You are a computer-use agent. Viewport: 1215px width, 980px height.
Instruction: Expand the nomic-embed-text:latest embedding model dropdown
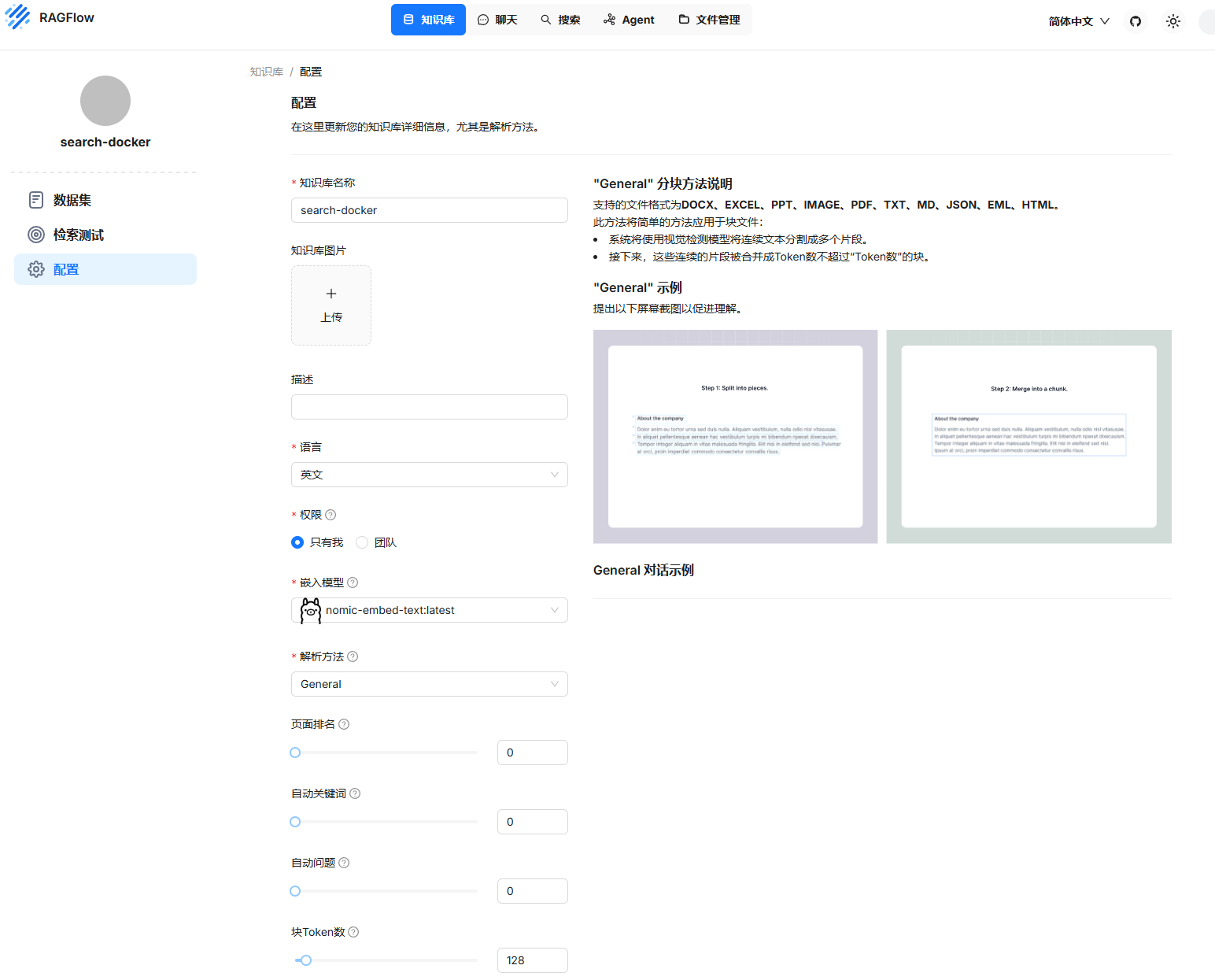pyautogui.click(x=429, y=610)
